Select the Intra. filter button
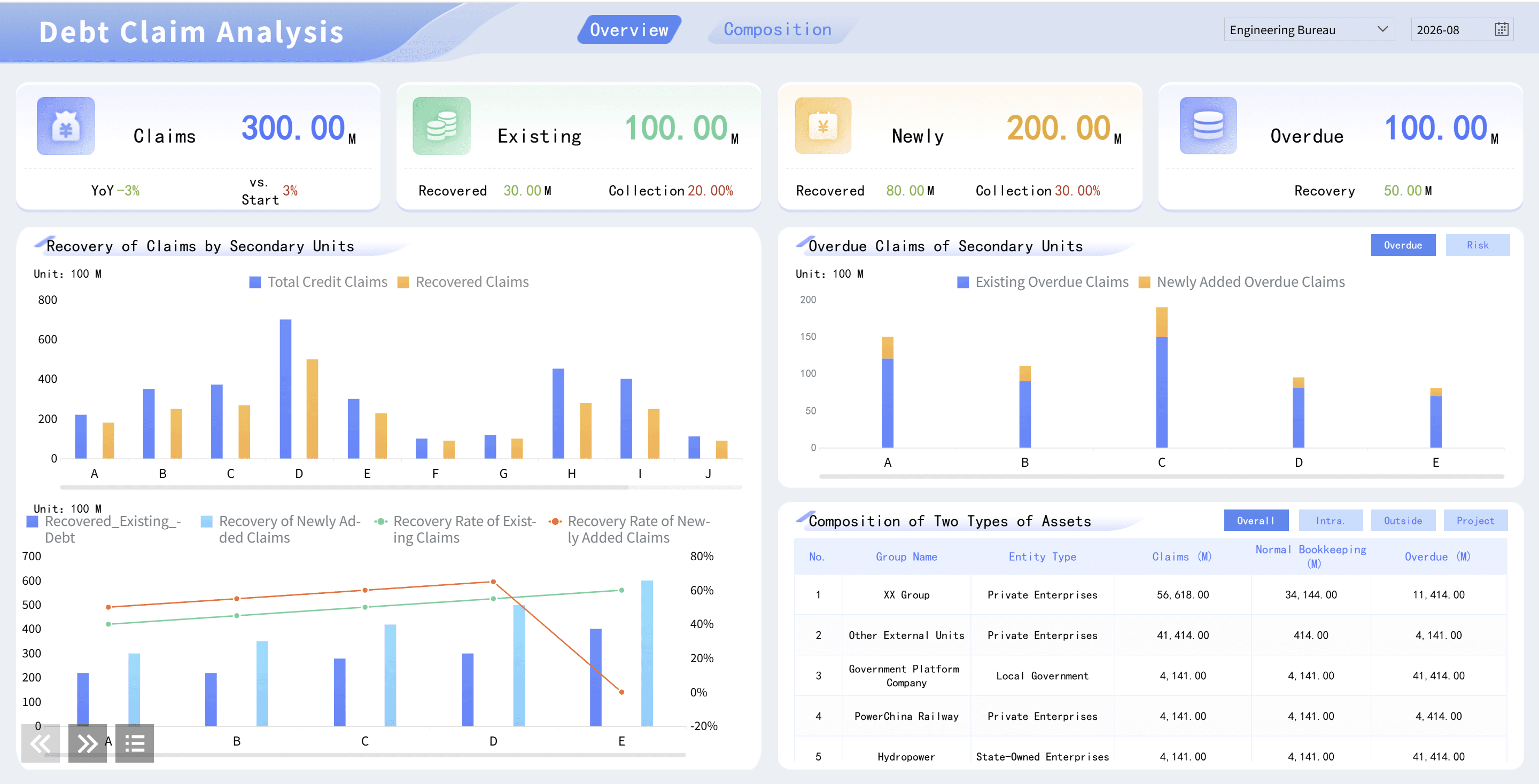Screen dimensions: 1539x784 click(1331, 520)
